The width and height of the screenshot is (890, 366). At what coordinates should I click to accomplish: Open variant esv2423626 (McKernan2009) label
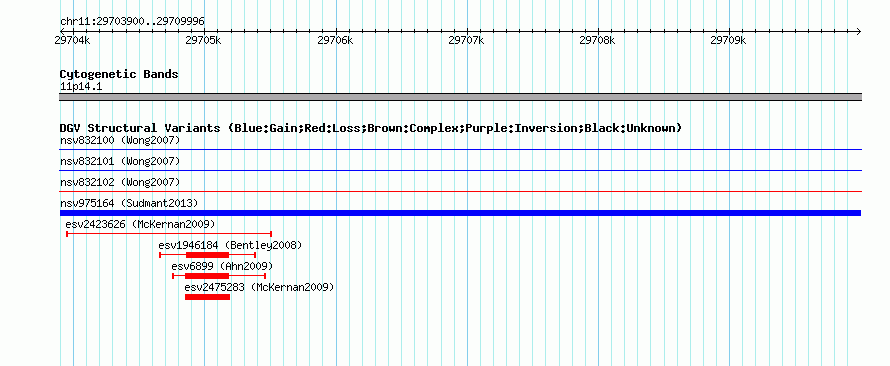click(x=140, y=224)
